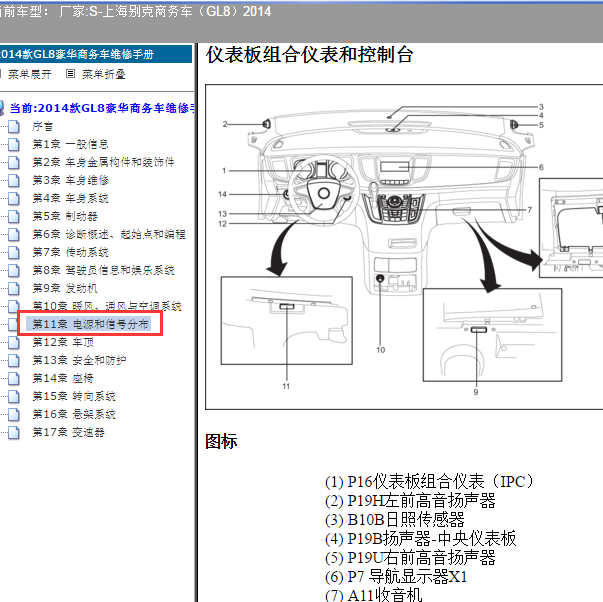The image size is (603, 602).
Task: Click the page icon beside 第9章 发动机
Action: click(x=14, y=288)
